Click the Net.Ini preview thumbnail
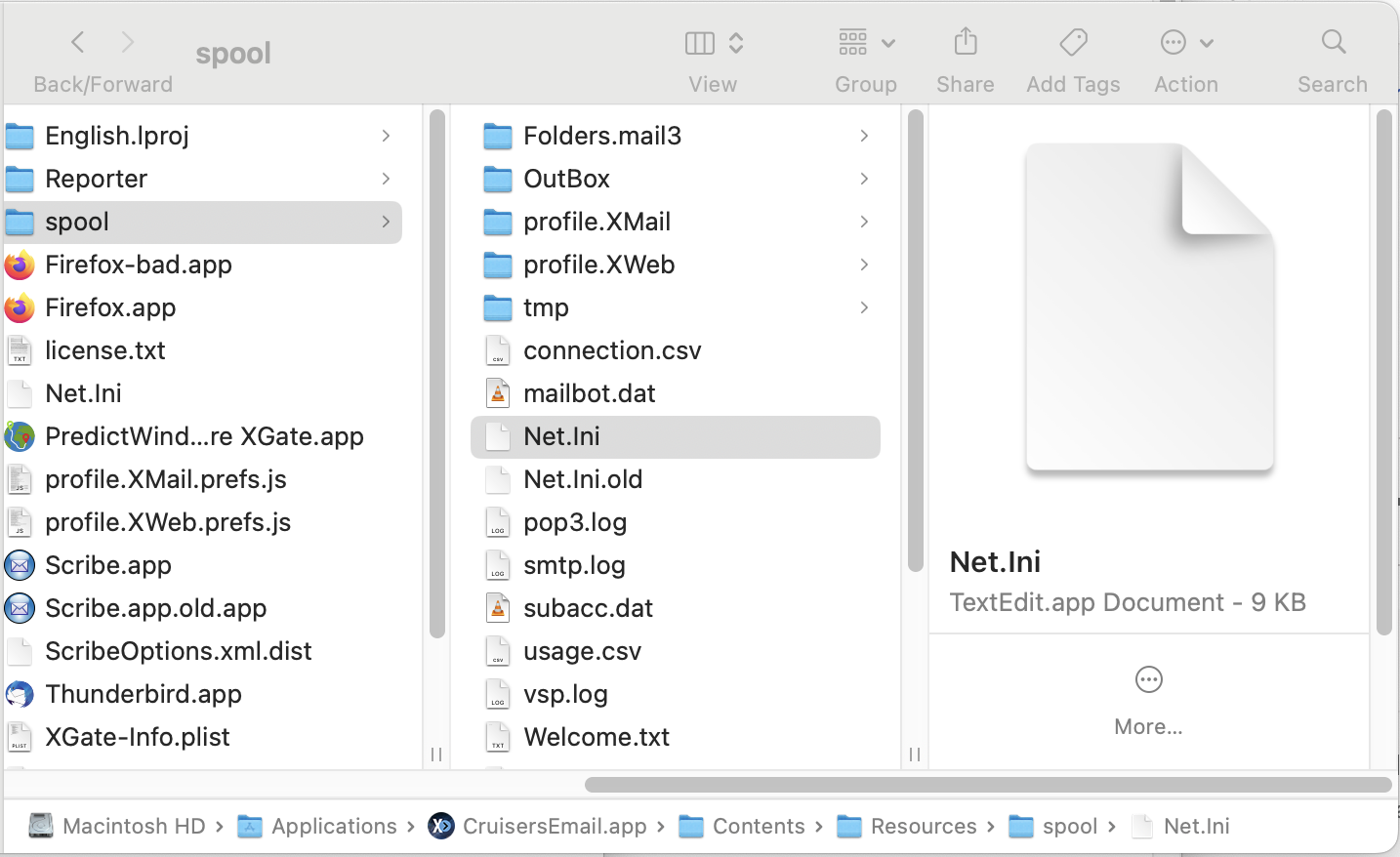 coord(1150,307)
